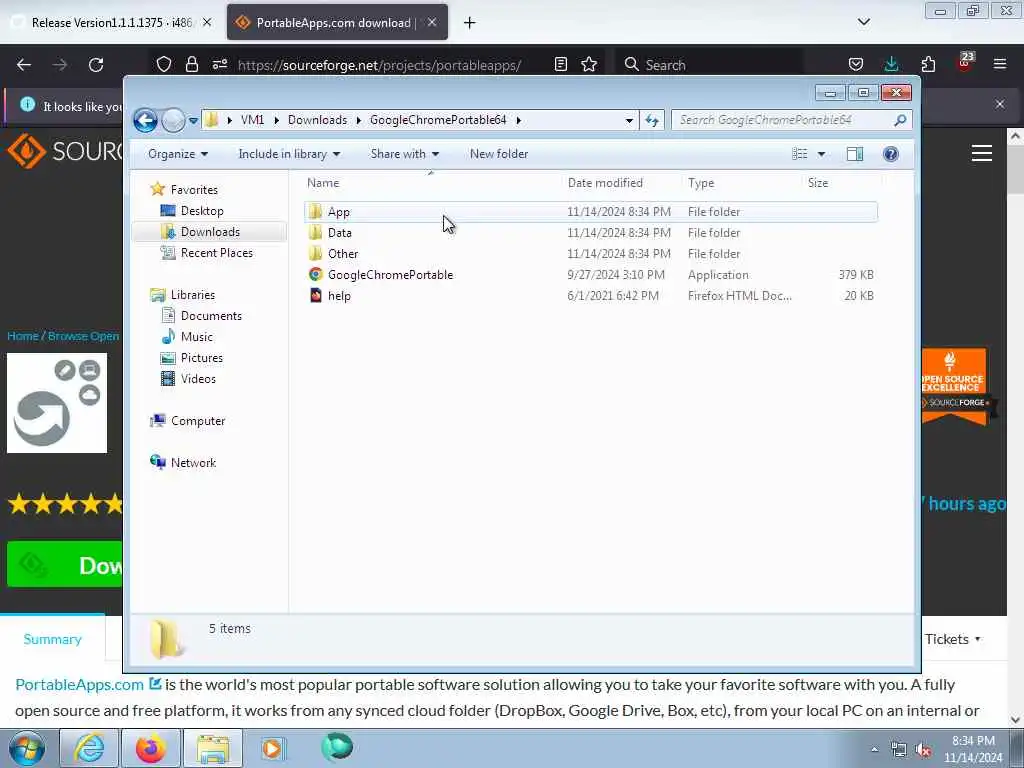The image size is (1024, 768).
Task: Open the Firefox extensions puzzle icon
Action: 928,65
